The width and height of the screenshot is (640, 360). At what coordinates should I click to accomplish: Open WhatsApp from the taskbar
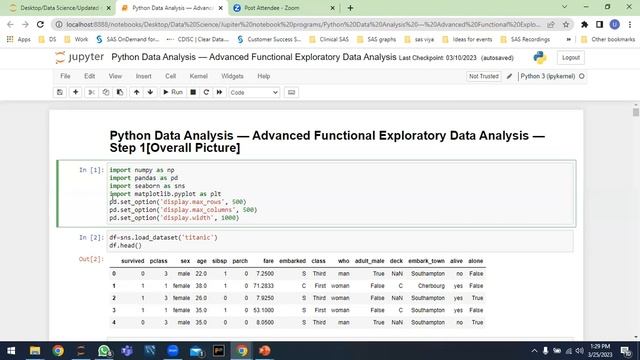[x=104, y=351]
